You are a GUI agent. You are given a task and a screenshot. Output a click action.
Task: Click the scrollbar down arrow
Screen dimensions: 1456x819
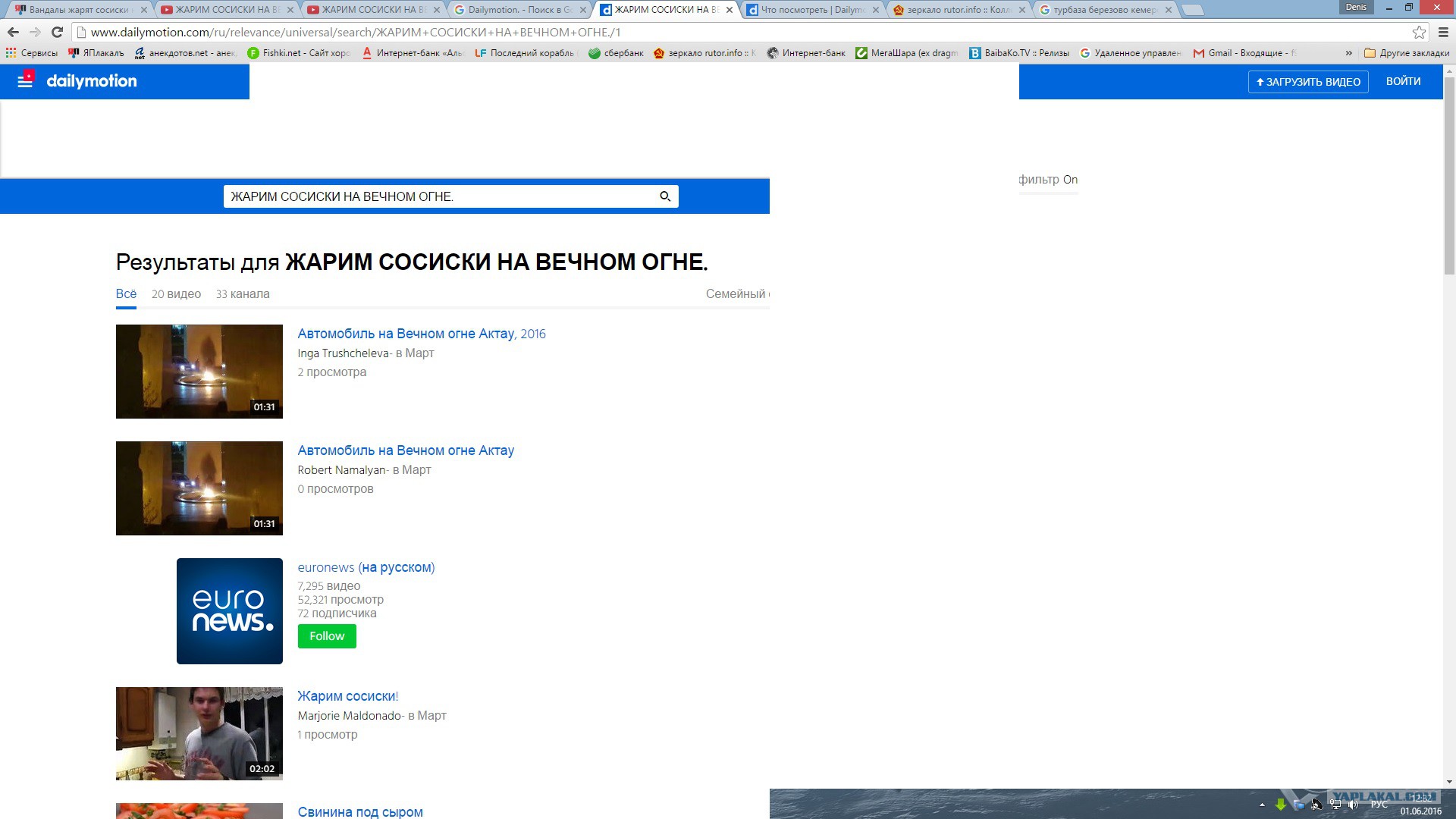pyautogui.click(x=1449, y=782)
